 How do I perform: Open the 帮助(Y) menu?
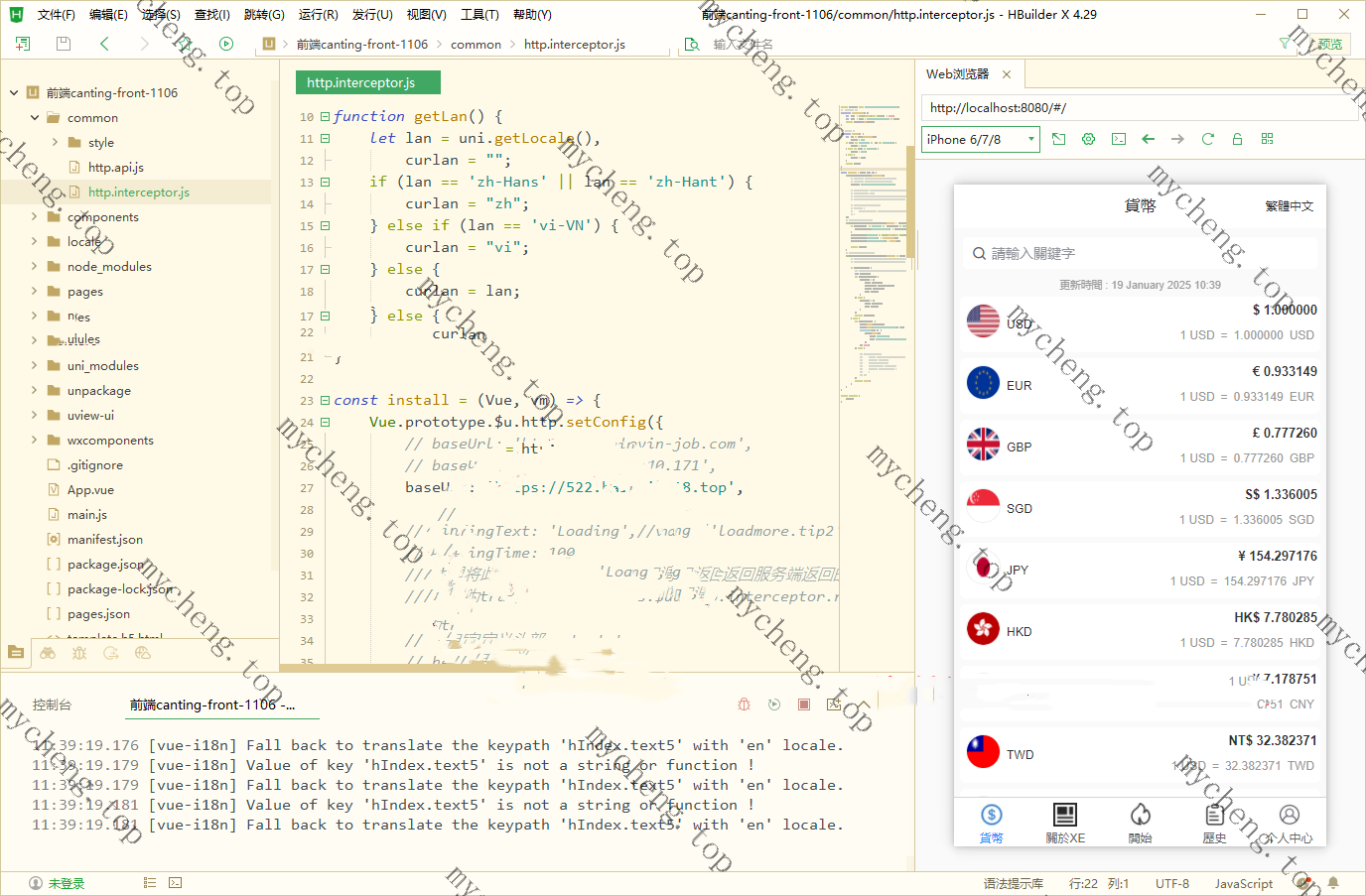click(532, 15)
